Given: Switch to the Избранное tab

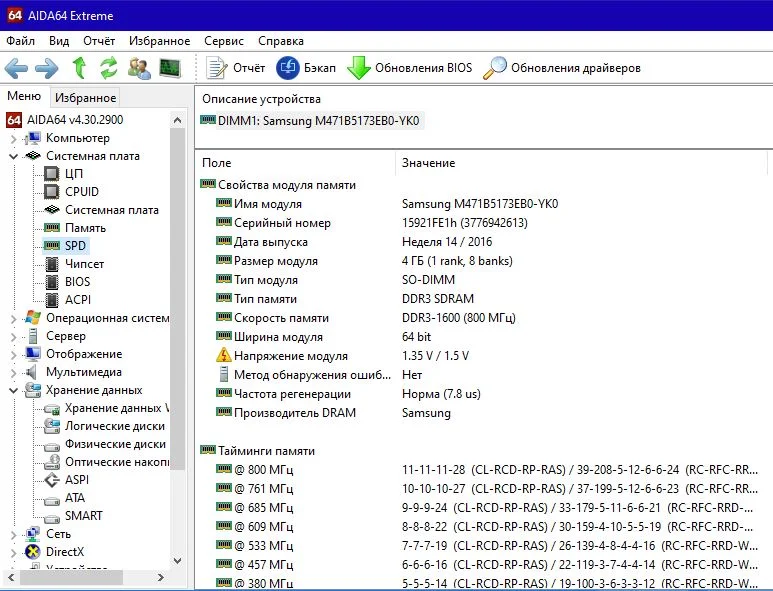Looking at the screenshot, I should (x=85, y=97).
